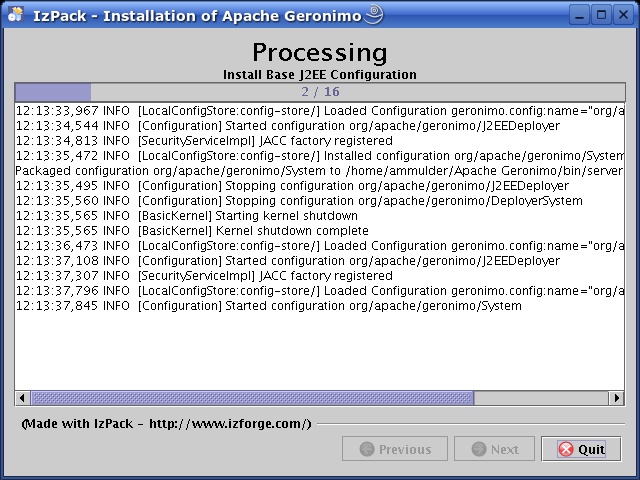Click 'Starting kernel shutdown' log line
640x480 pixels.
click(187, 216)
